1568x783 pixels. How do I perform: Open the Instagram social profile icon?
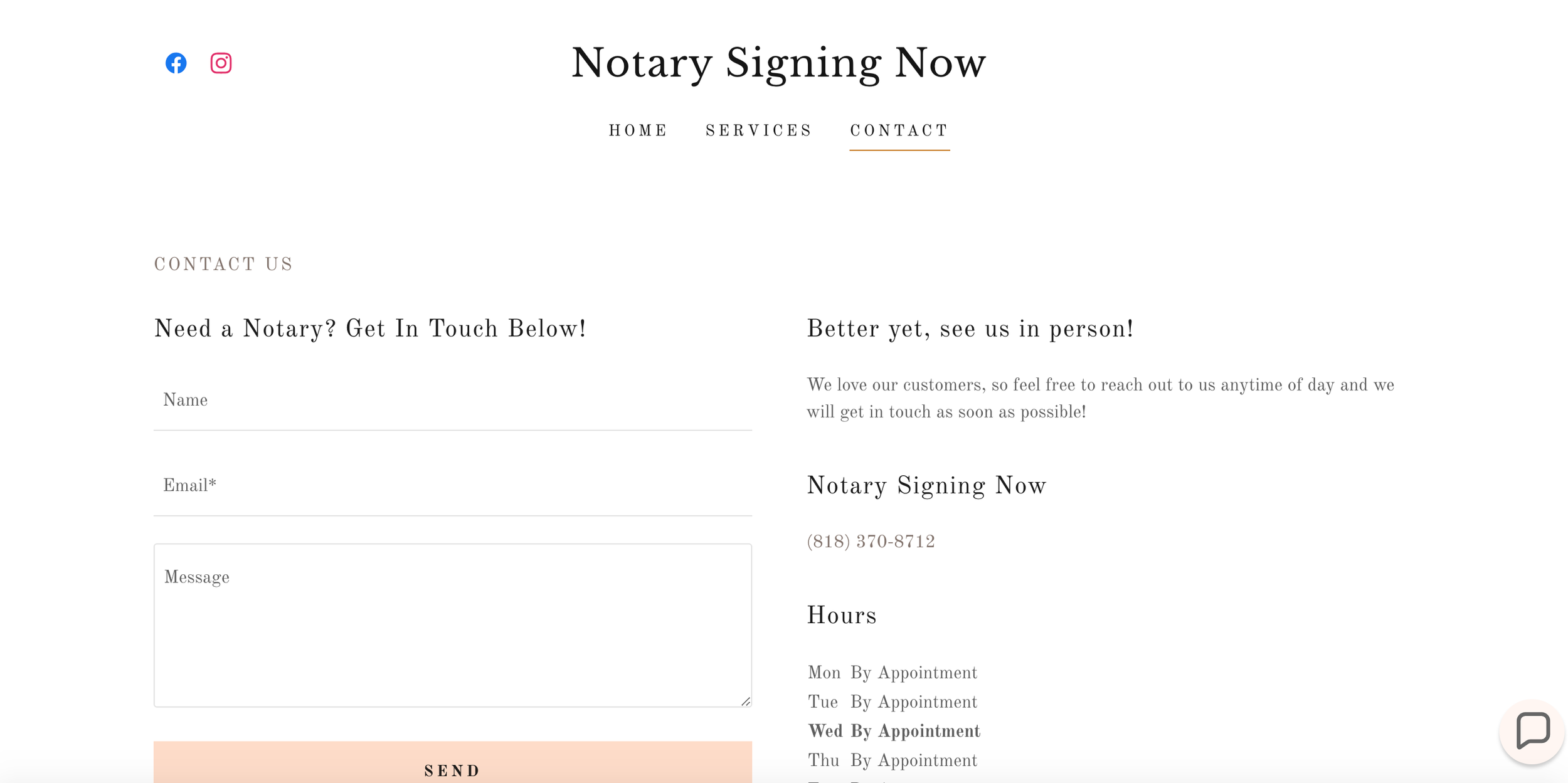tap(221, 63)
